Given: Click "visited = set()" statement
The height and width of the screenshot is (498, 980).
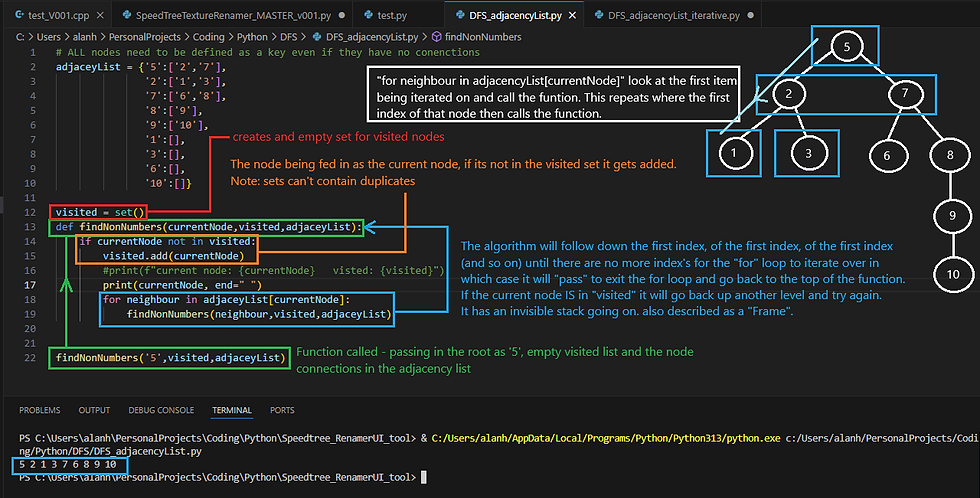Looking at the screenshot, I should [x=99, y=212].
